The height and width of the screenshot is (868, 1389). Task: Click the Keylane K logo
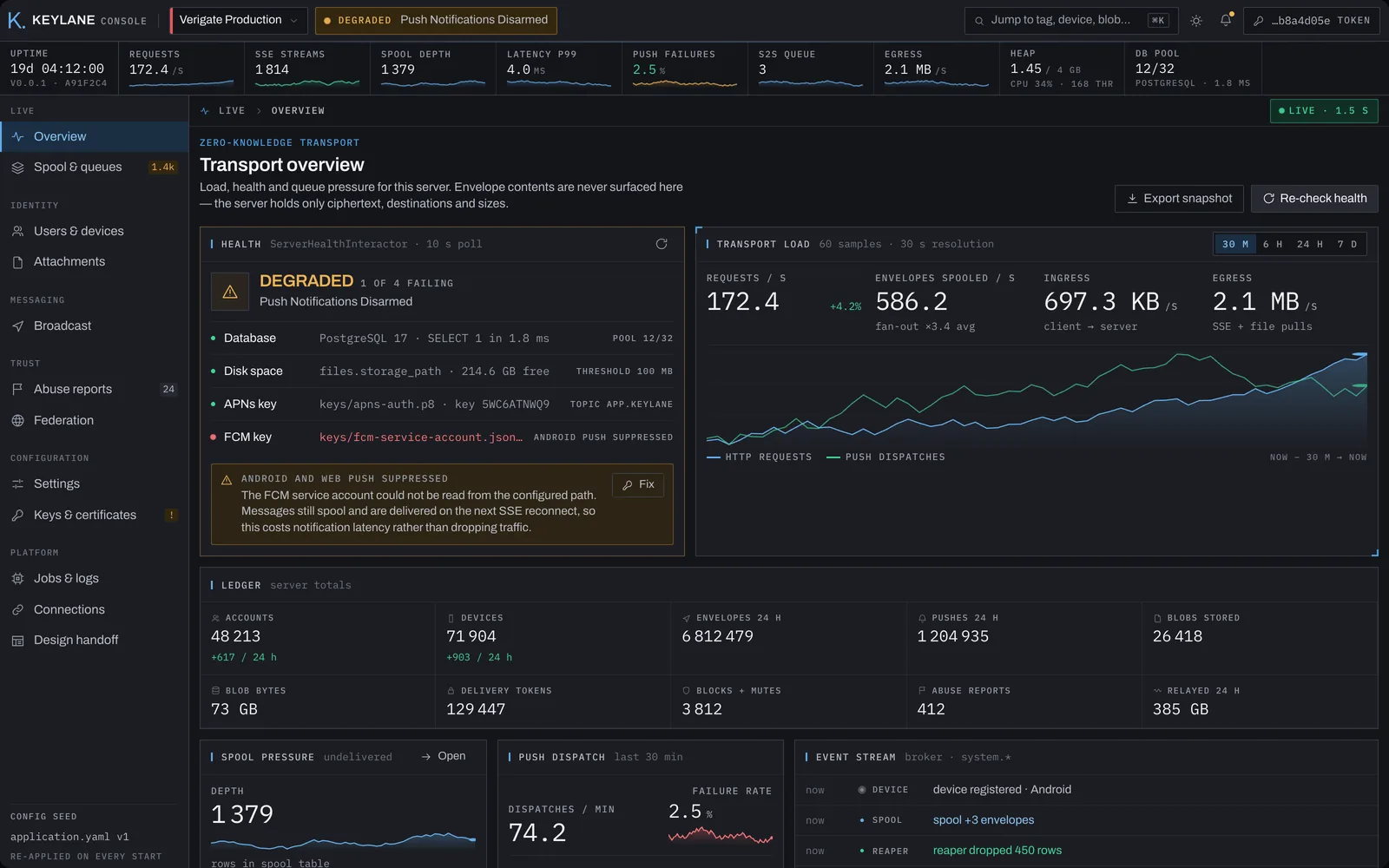[16, 20]
